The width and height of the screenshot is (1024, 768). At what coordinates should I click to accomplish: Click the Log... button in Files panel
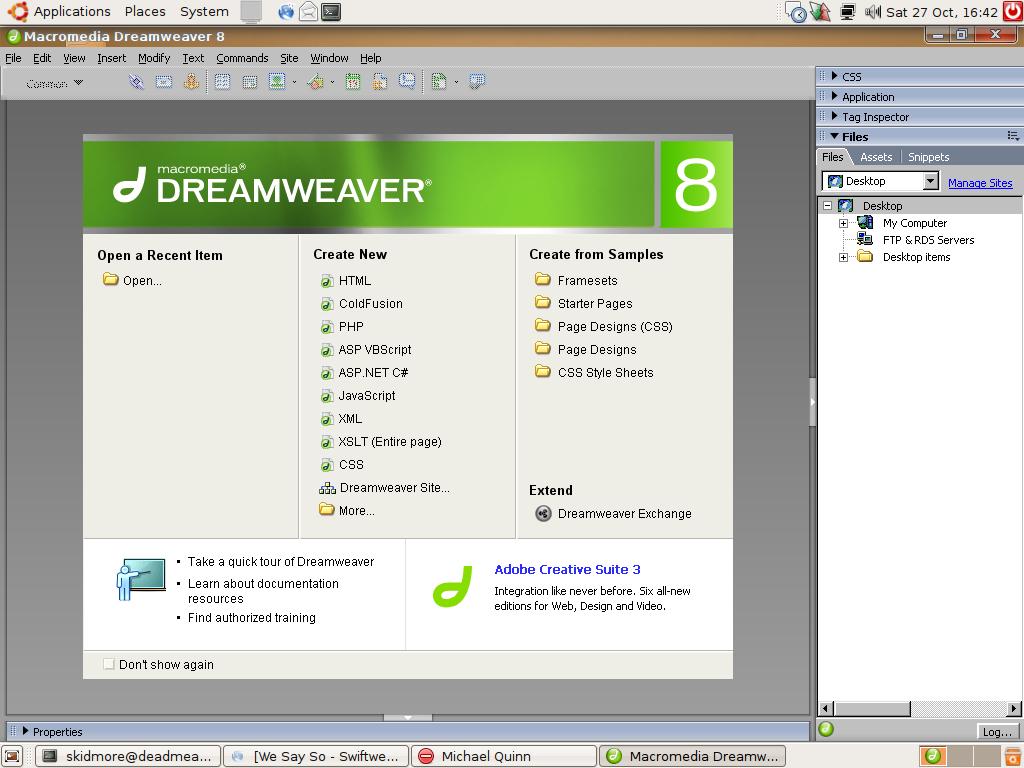pyautogui.click(x=997, y=731)
